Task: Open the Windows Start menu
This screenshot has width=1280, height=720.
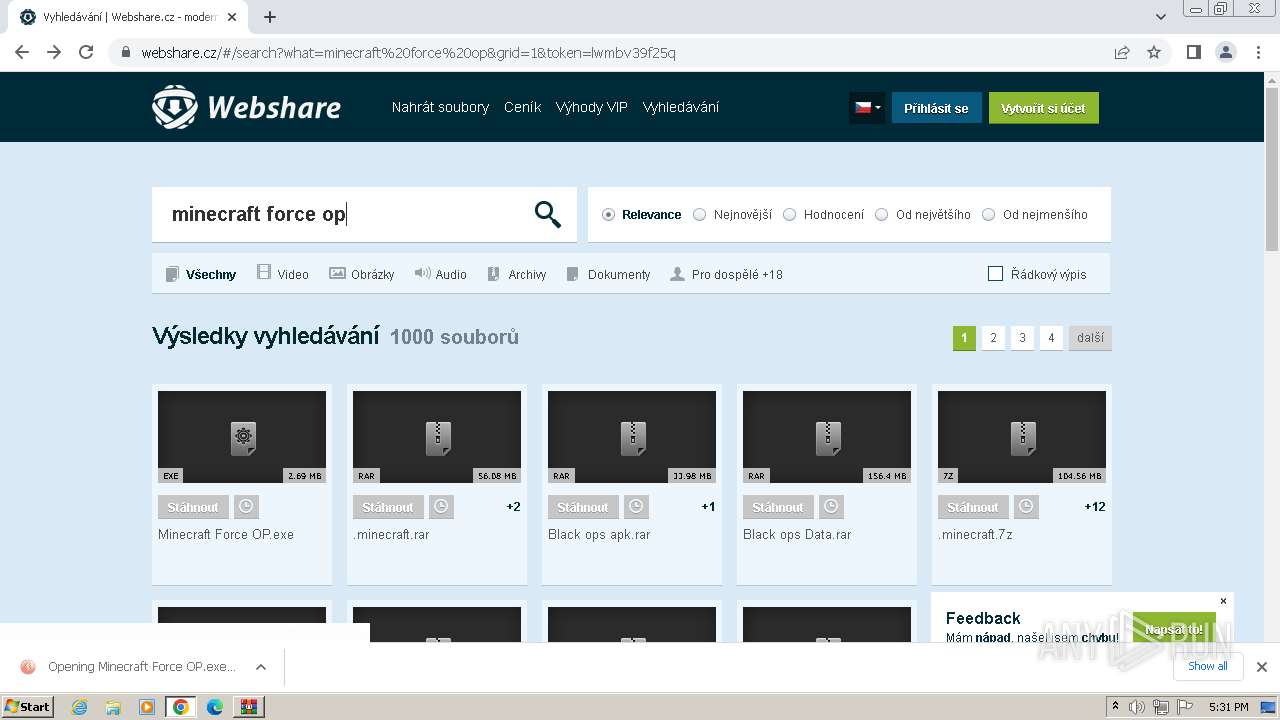Action: coord(28,706)
